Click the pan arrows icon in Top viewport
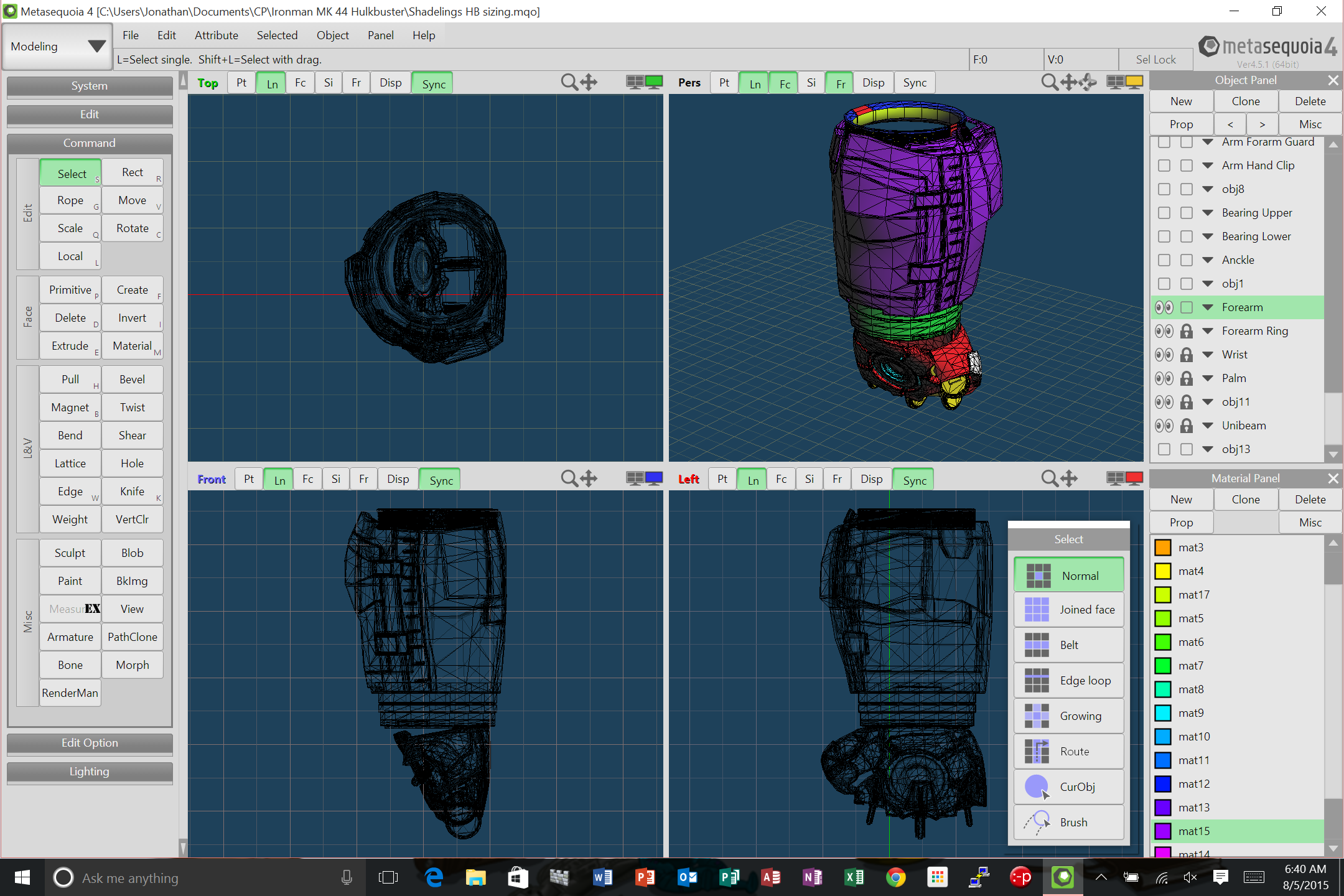 [x=589, y=82]
